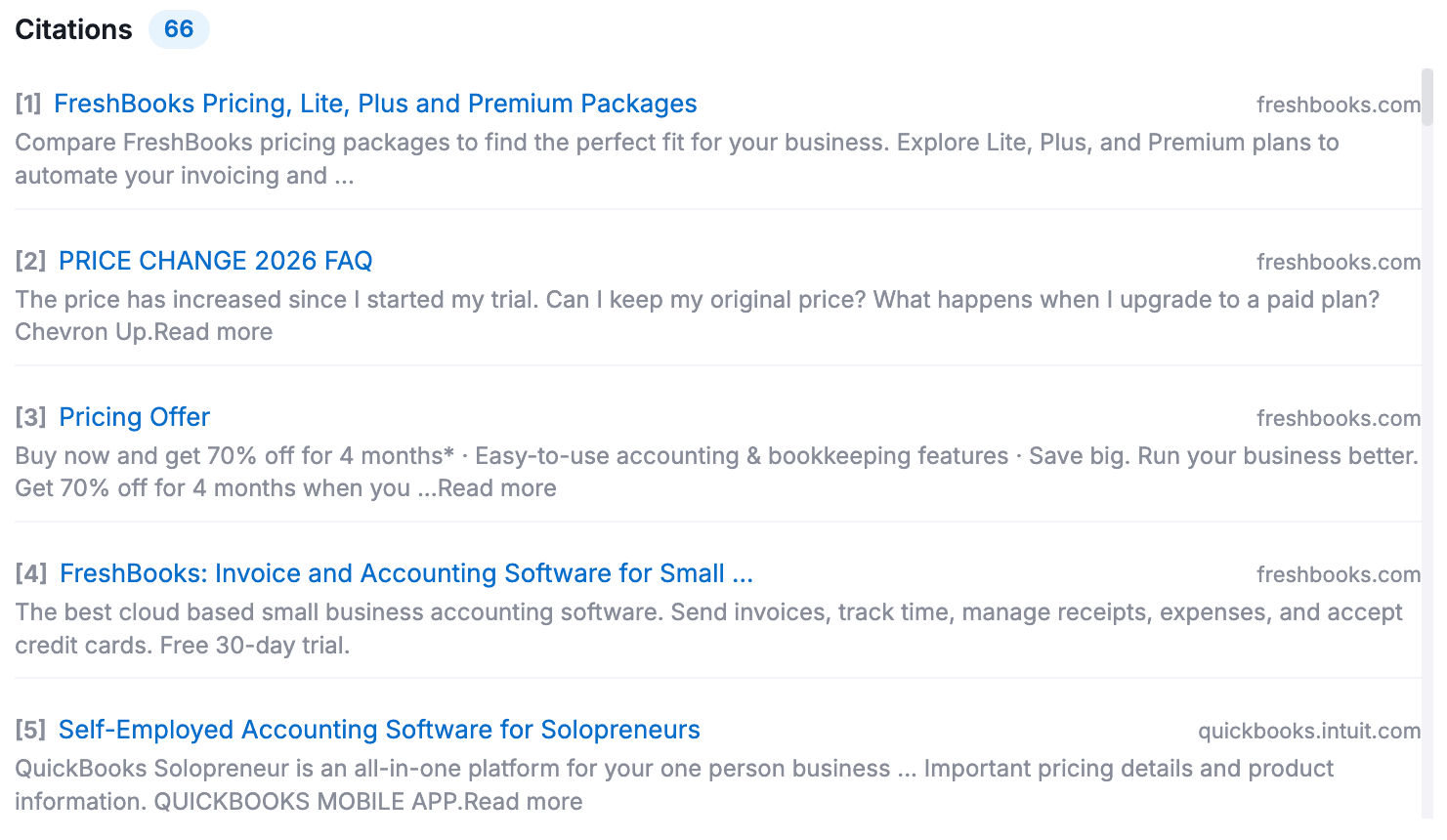The width and height of the screenshot is (1447, 840).
Task: Click the [5] citation number marker
Action: (x=30, y=730)
